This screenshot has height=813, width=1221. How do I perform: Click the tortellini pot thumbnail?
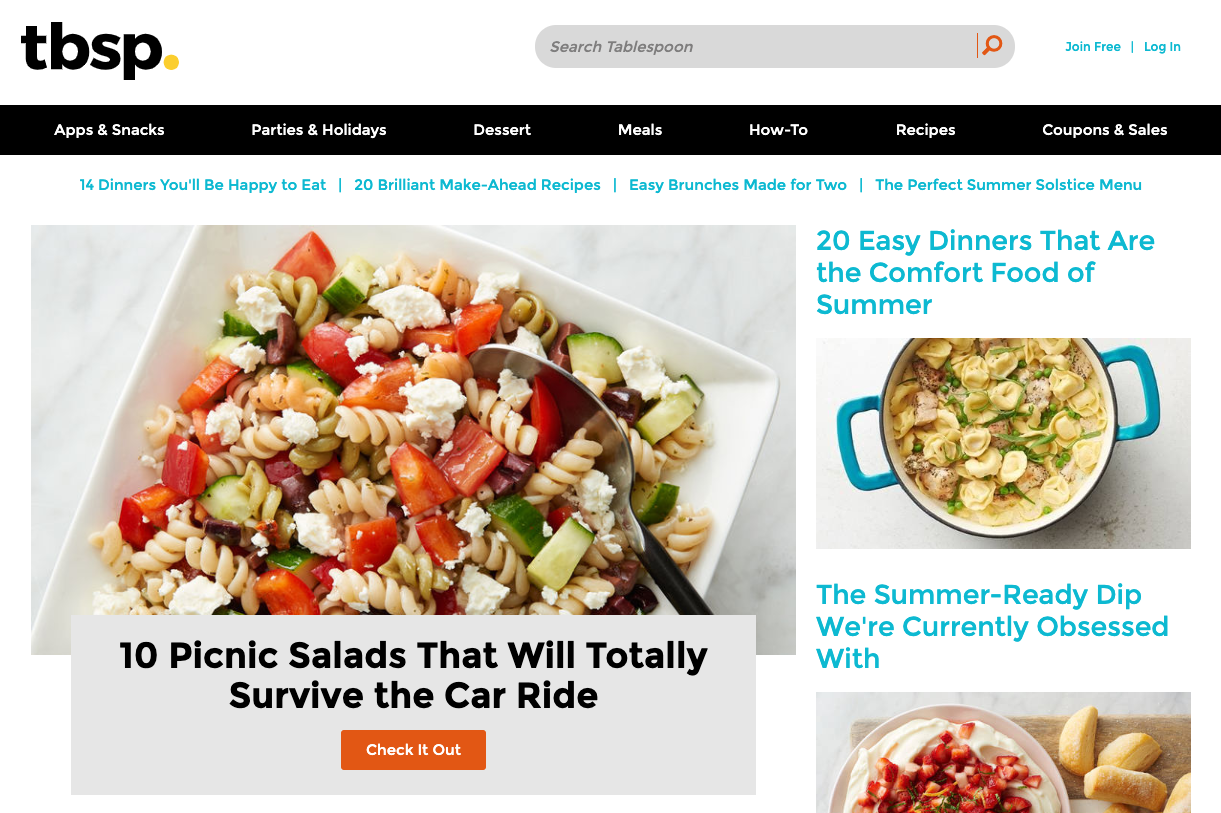(1003, 443)
